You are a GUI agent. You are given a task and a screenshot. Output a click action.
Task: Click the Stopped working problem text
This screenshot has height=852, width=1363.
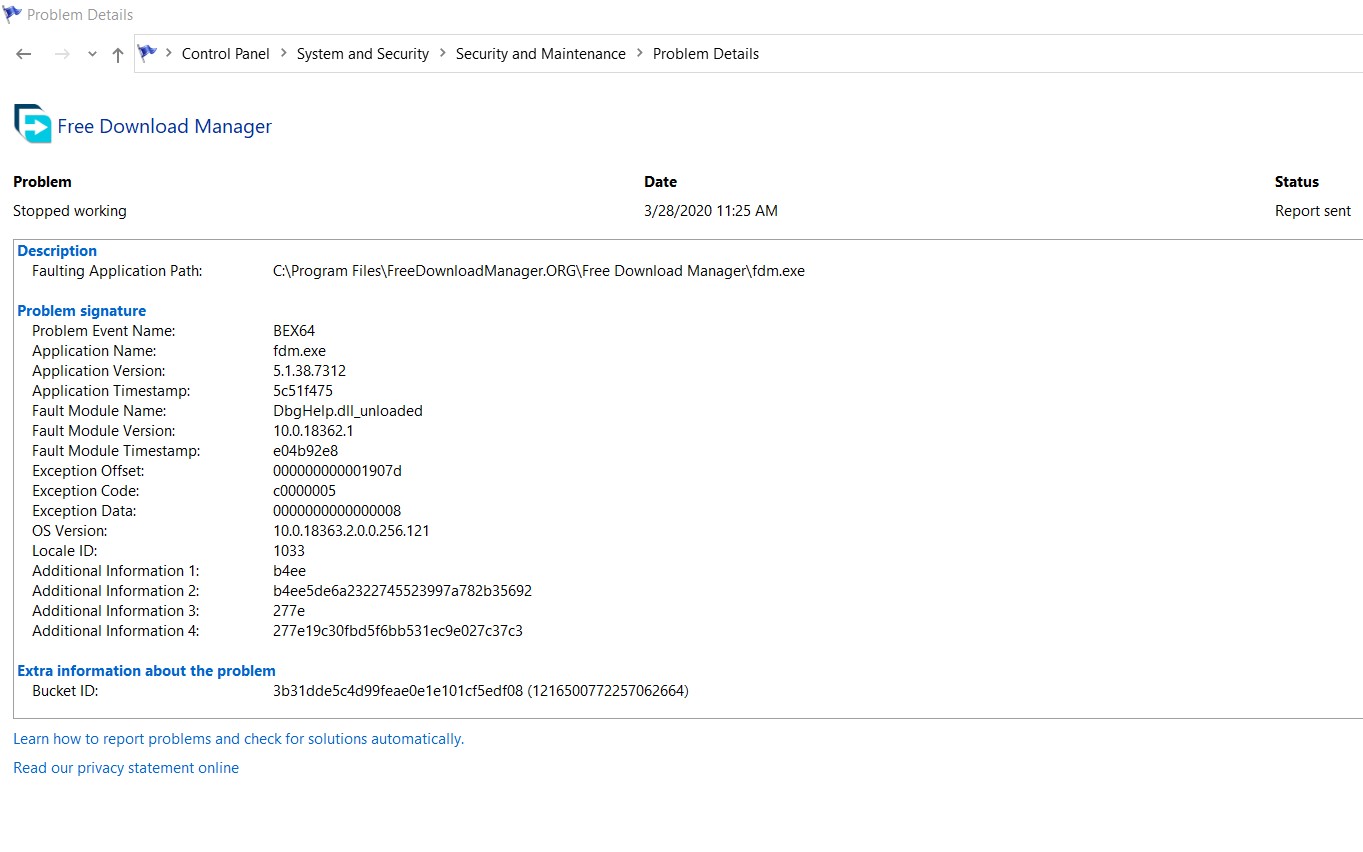pyautogui.click(x=70, y=211)
